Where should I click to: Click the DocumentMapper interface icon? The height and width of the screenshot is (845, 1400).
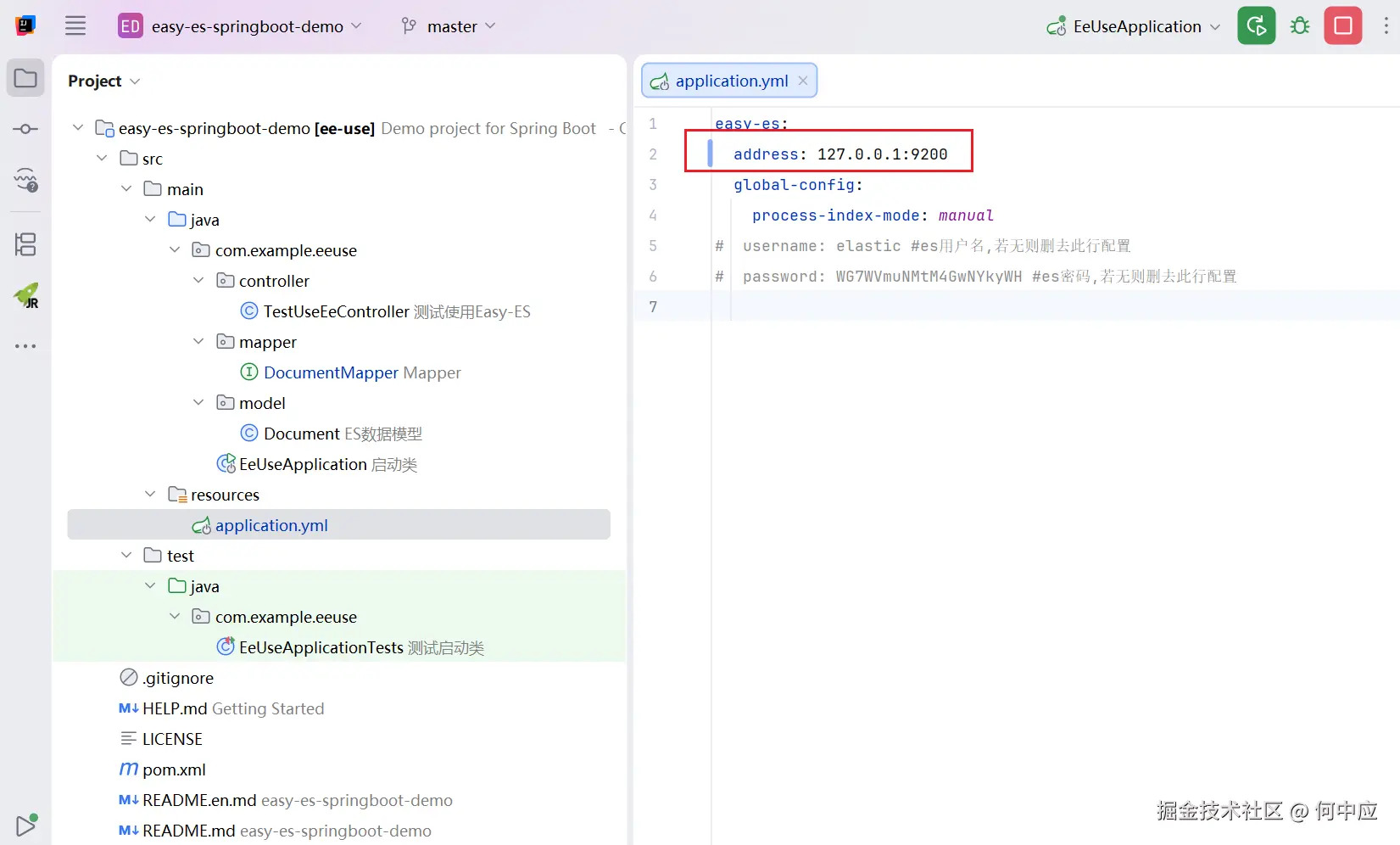(249, 372)
